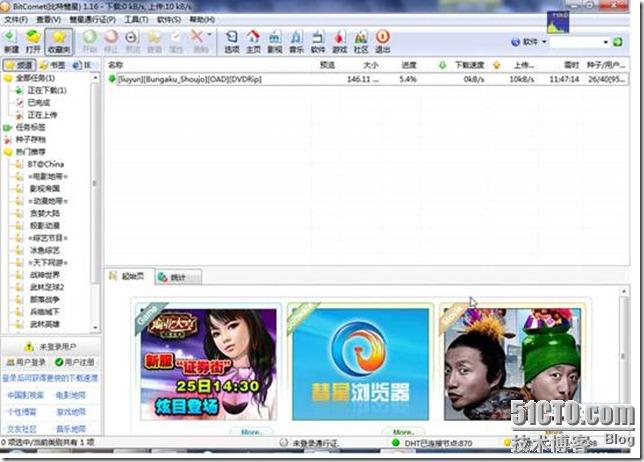Viewport: 644px width, 462px height.
Task: Click the 新建 (New) toolbar icon
Action: click(x=11, y=41)
